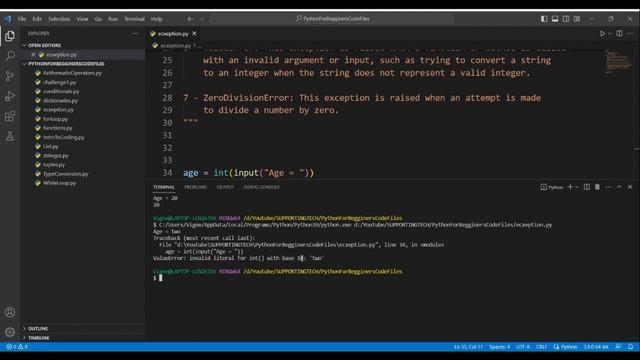Open dictionaries.py file

(60, 100)
